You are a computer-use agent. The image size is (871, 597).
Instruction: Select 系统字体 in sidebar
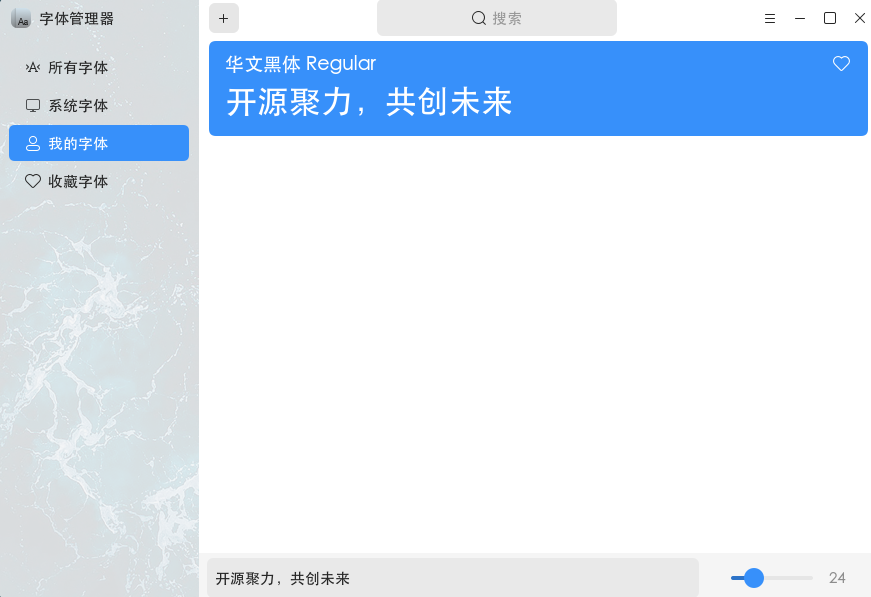[x=99, y=106]
